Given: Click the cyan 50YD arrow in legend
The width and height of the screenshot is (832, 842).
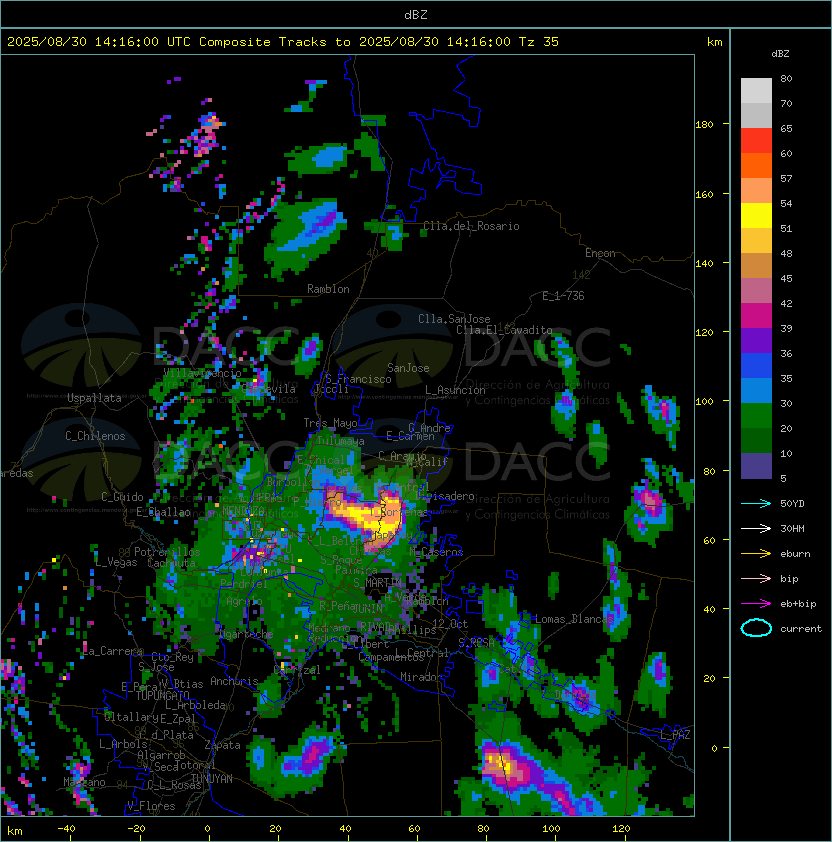Looking at the screenshot, I should [756, 504].
